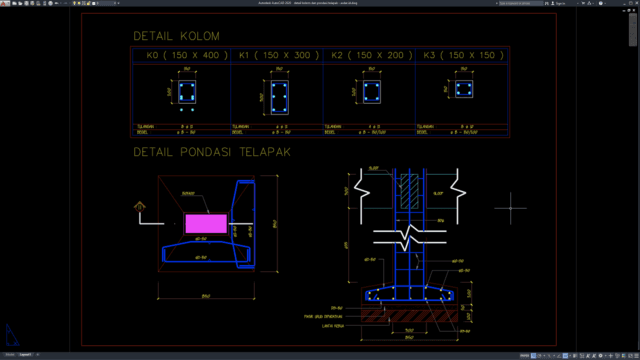Switch to the Model tab
640x360 pixels.
10,355
